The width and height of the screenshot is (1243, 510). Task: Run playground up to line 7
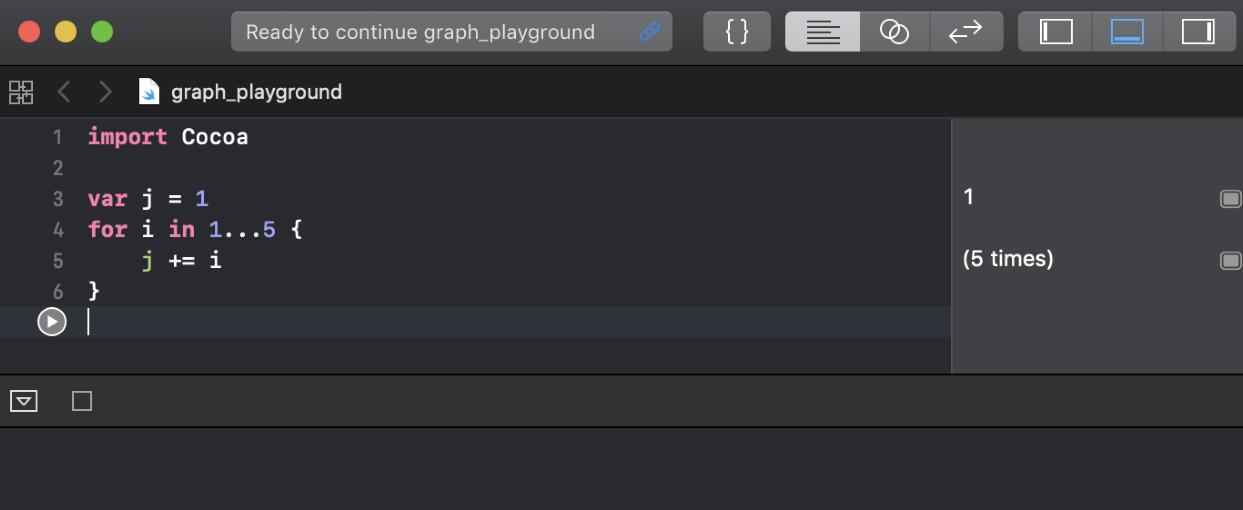click(x=52, y=322)
